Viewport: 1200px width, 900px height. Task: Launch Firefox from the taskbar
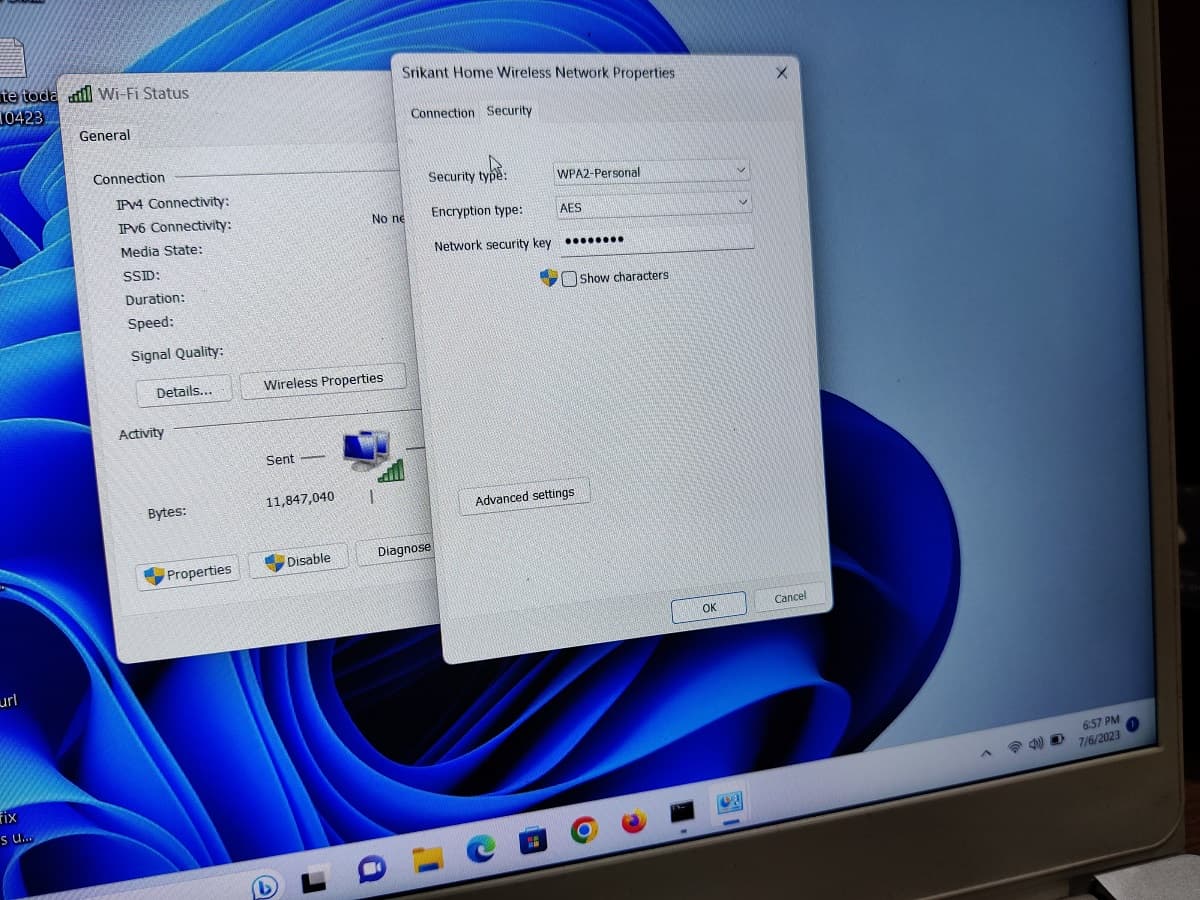pos(634,821)
